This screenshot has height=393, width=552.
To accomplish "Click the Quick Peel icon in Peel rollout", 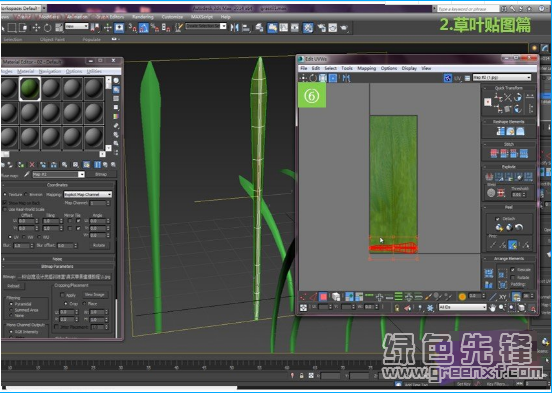I will (499, 227).
